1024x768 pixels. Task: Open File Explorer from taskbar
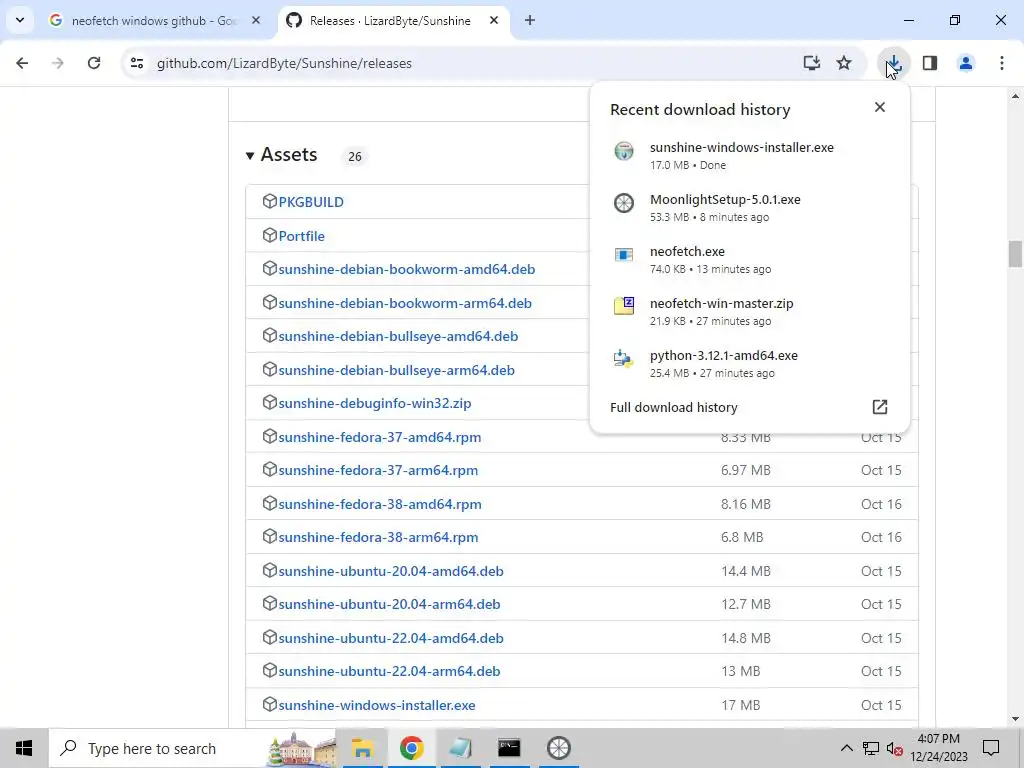pyautogui.click(x=362, y=748)
